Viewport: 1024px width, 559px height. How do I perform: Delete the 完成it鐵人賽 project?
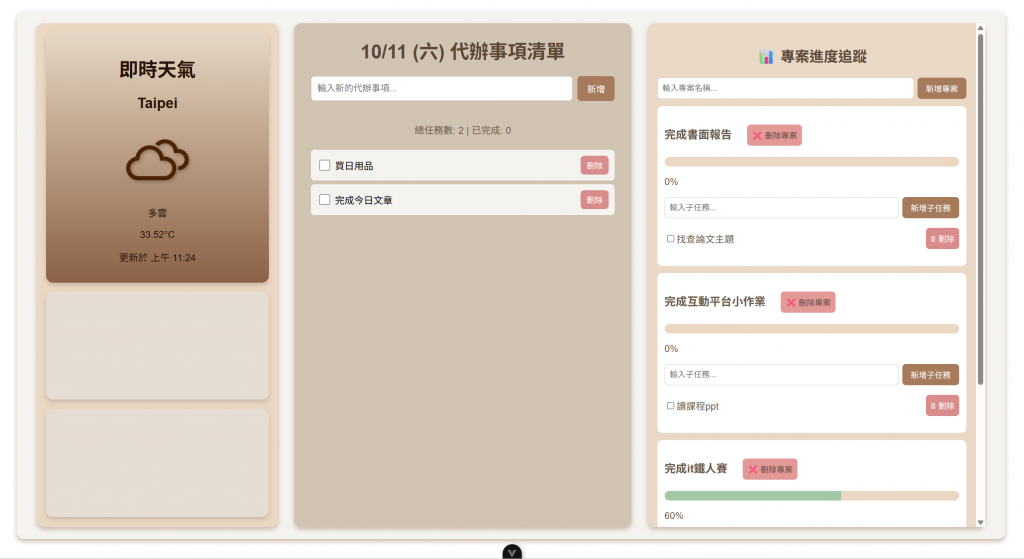coord(769,469)
